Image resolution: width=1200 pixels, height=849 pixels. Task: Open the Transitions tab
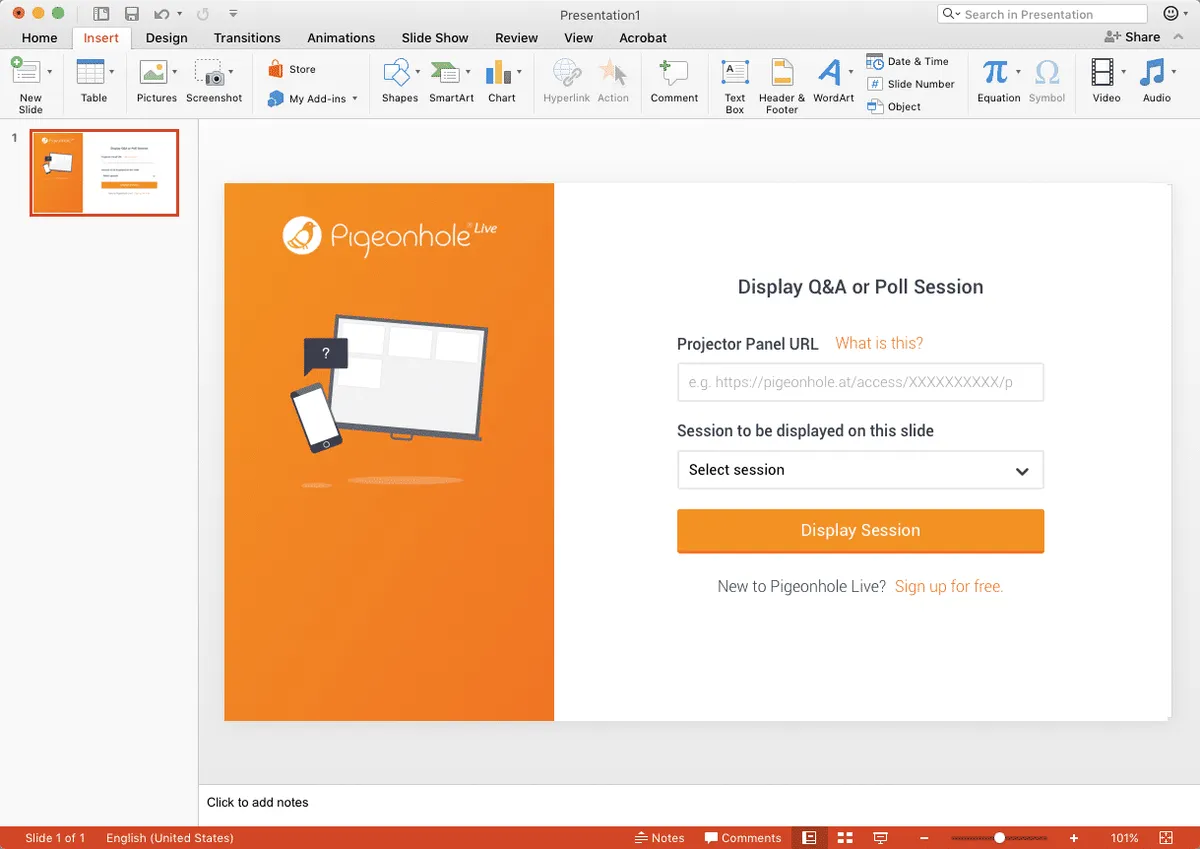(247, 38)
